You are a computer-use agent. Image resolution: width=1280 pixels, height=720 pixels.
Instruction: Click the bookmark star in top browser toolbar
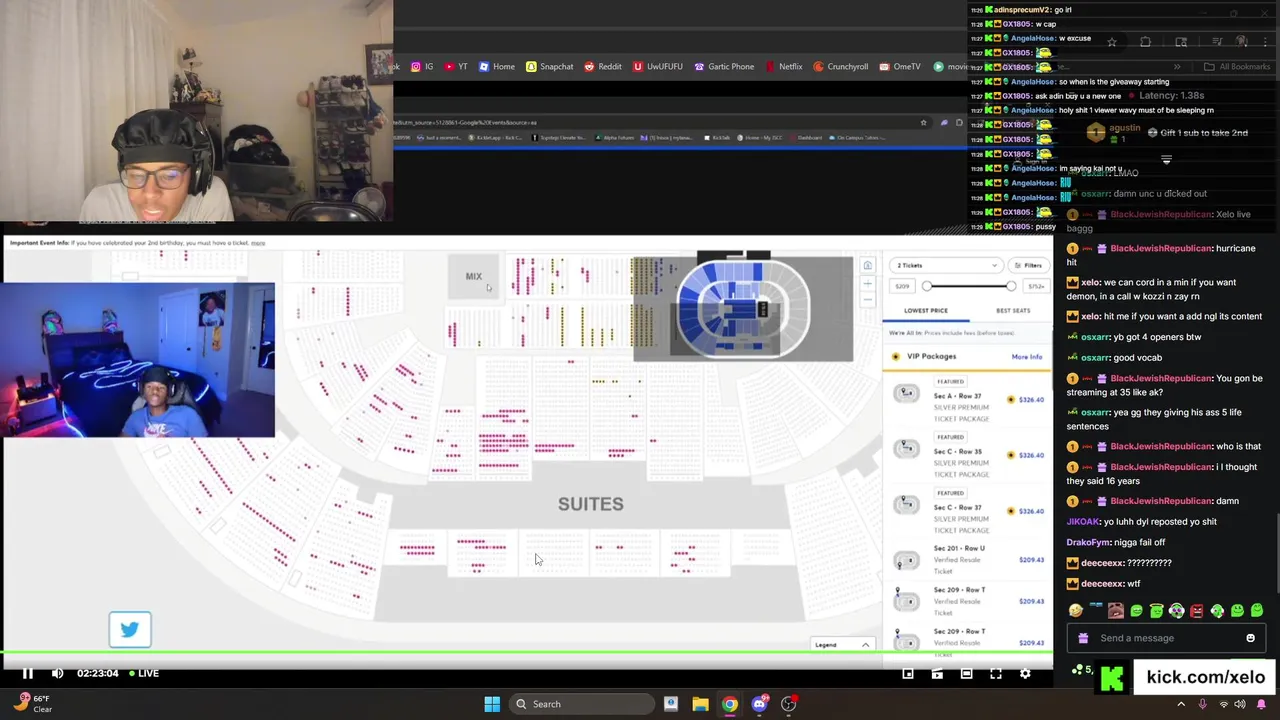(x=1111, y=42)
